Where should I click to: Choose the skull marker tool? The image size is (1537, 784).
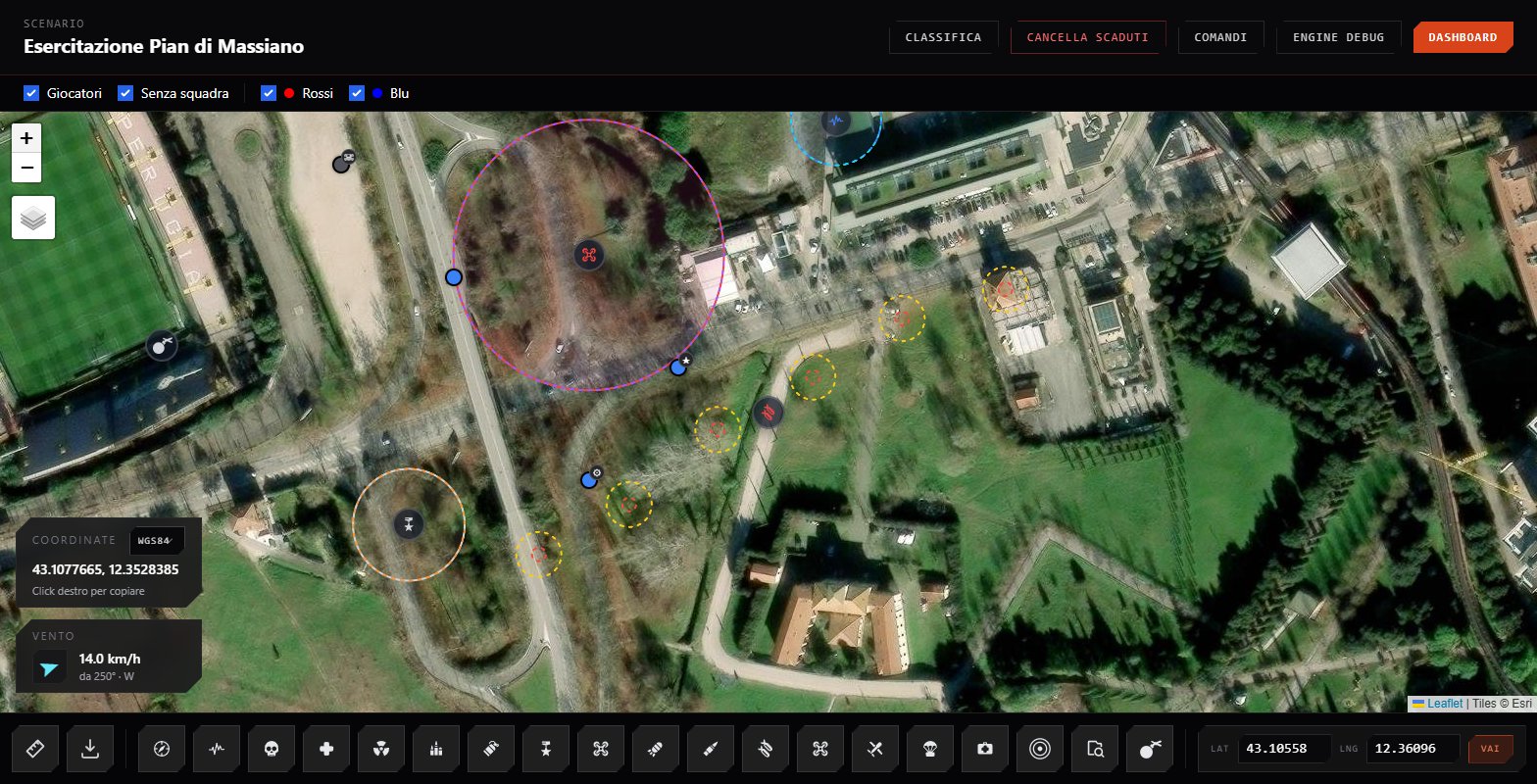272,749
